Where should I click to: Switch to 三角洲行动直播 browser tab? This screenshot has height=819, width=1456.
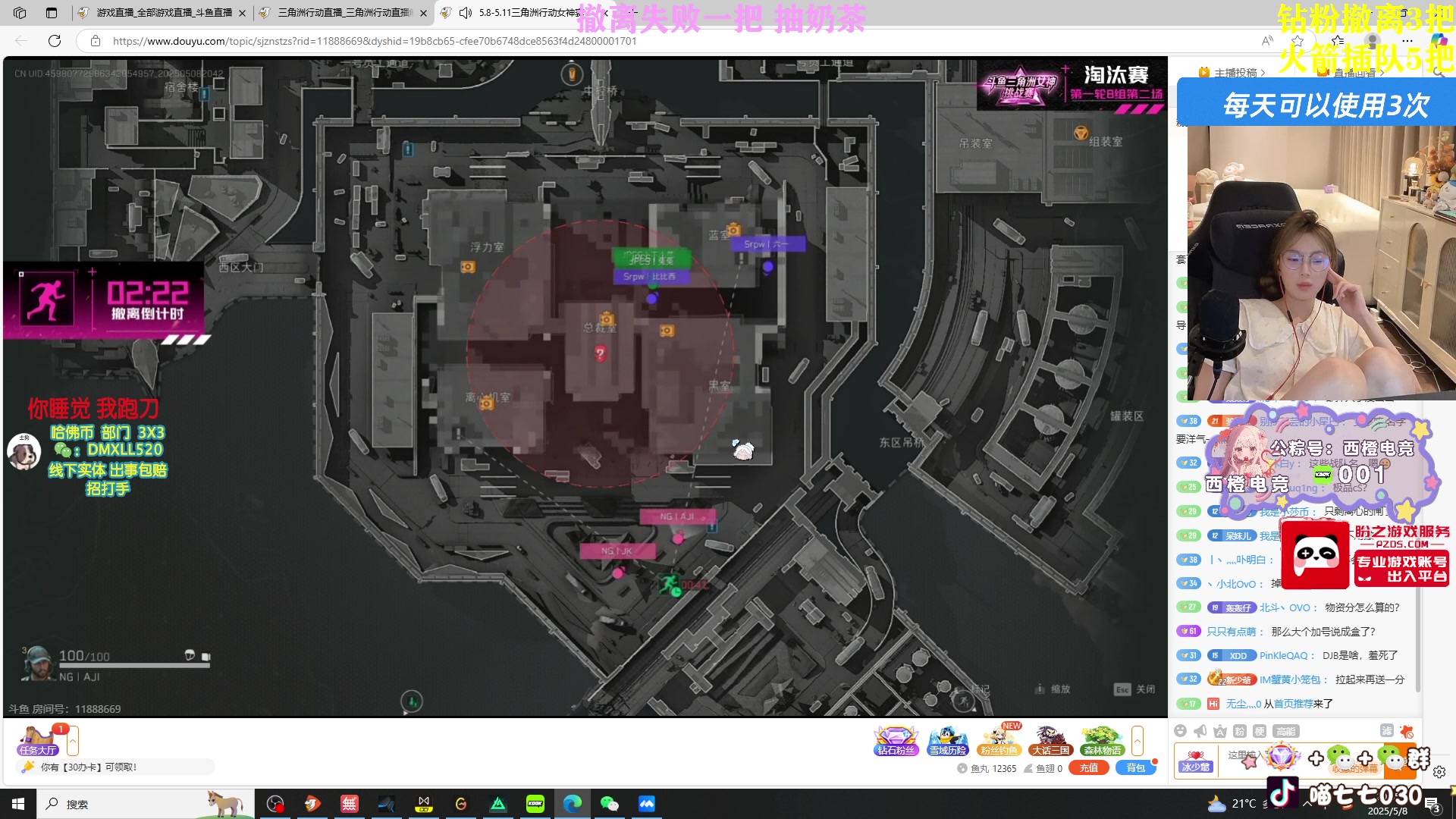pos(344,13)
